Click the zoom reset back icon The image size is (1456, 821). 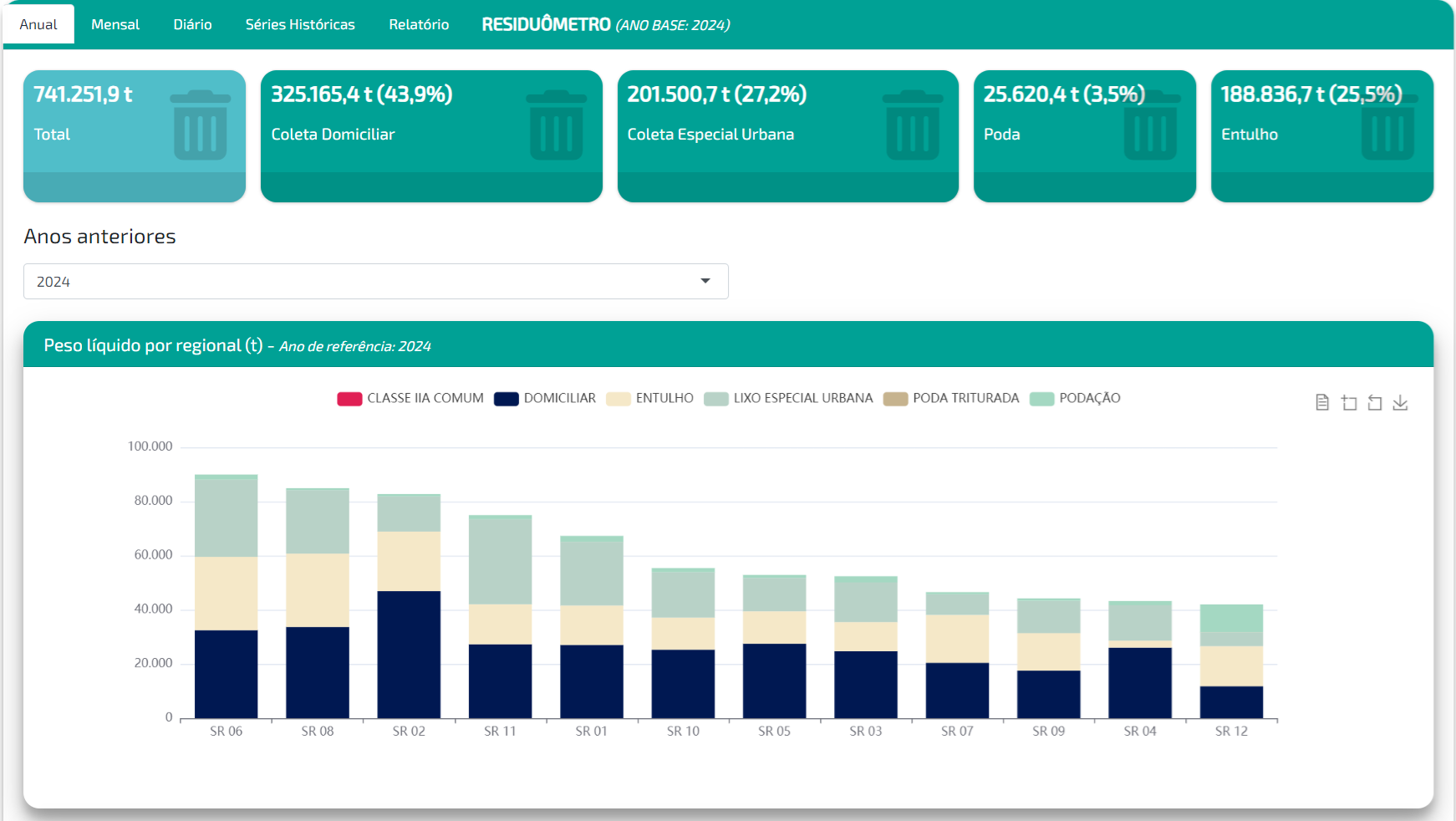(1375, 403)
